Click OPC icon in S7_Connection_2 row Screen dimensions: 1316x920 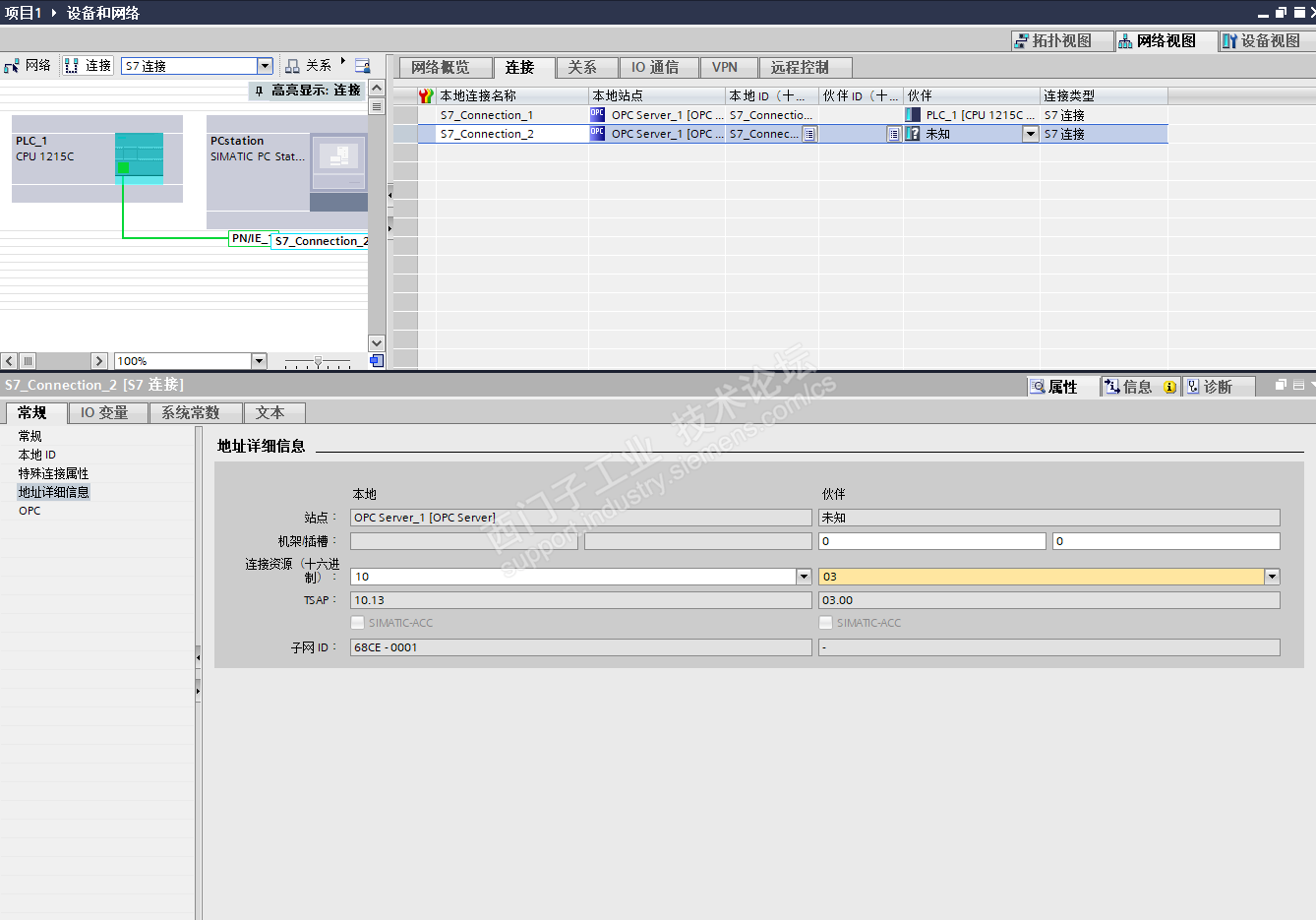pos(597,133)
